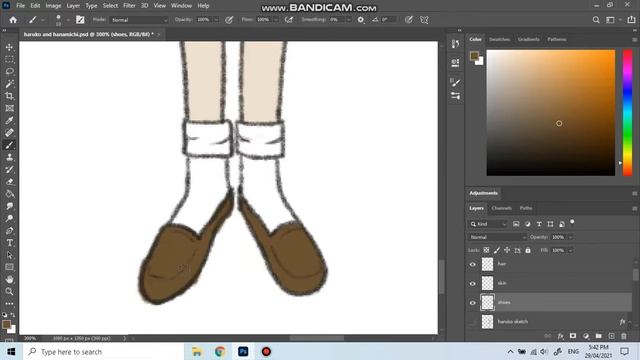Click the foreground color swatch in toolbox
Screen dimensions: 640x360
6,324
